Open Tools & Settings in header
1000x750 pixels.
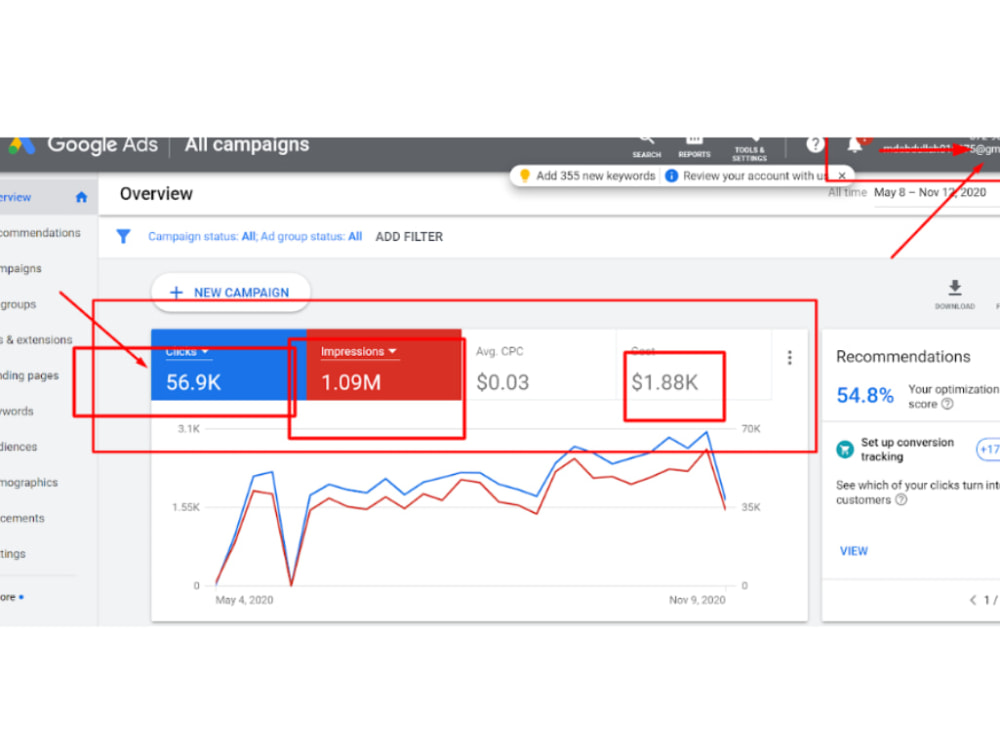(749, 149)
